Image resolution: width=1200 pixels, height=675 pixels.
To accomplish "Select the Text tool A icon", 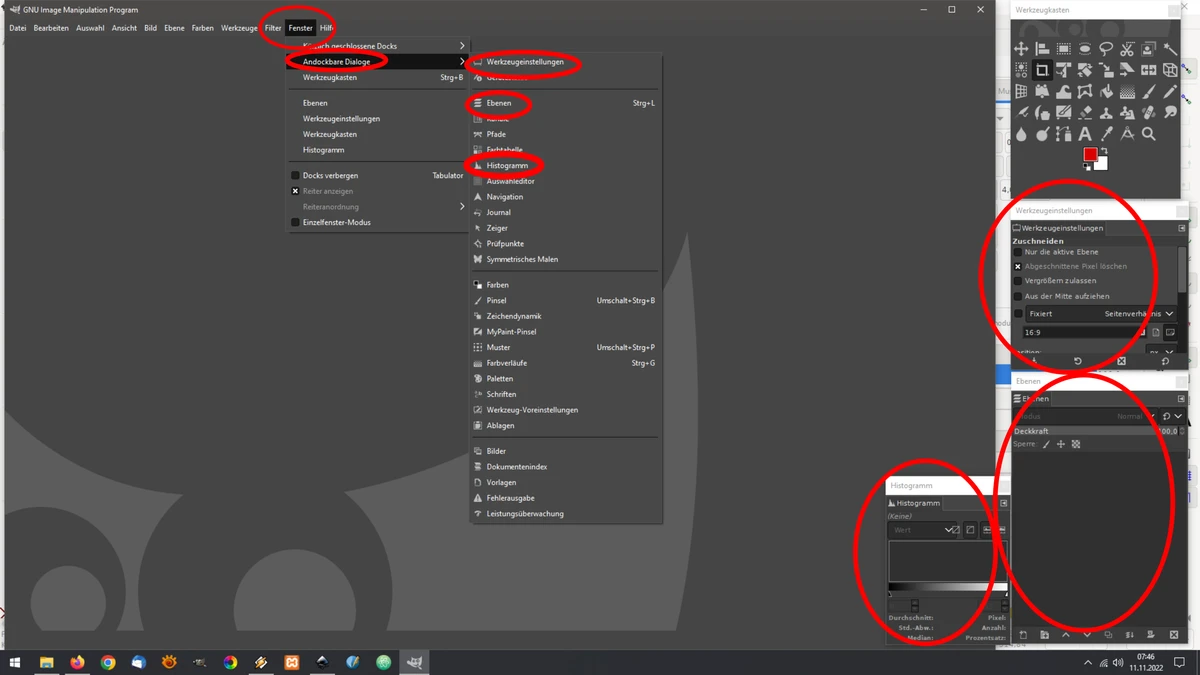I will click(1085, 134).
